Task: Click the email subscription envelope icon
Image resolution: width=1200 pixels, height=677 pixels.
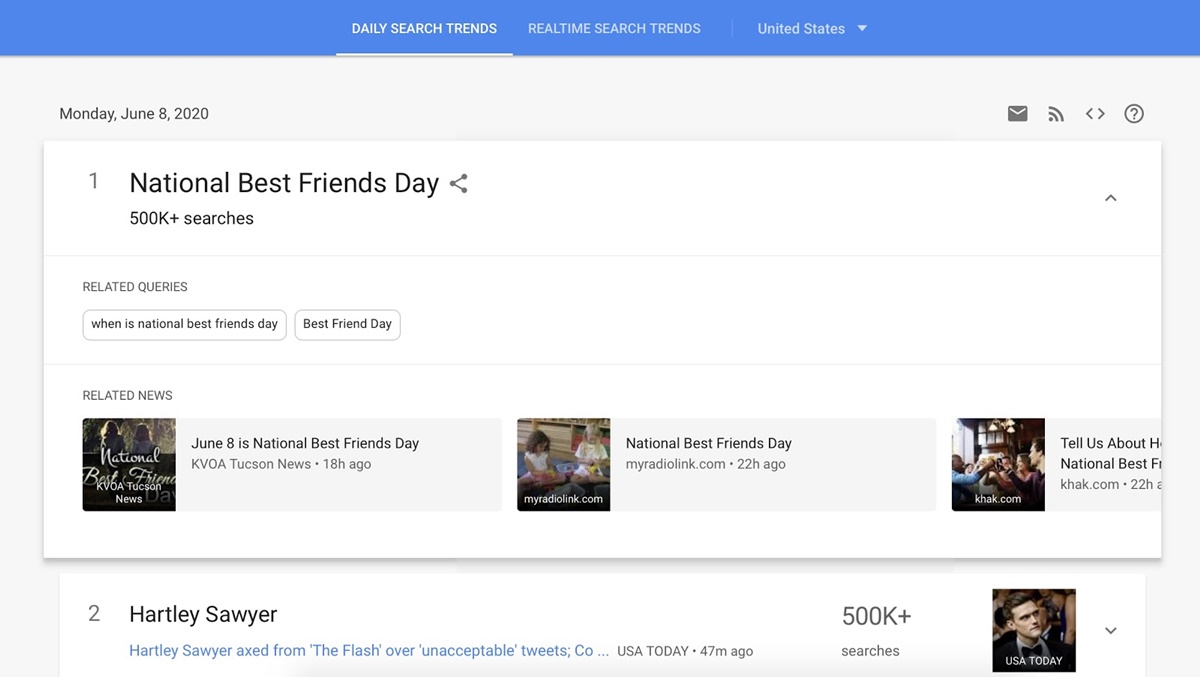Action: tap(1017, 114)
